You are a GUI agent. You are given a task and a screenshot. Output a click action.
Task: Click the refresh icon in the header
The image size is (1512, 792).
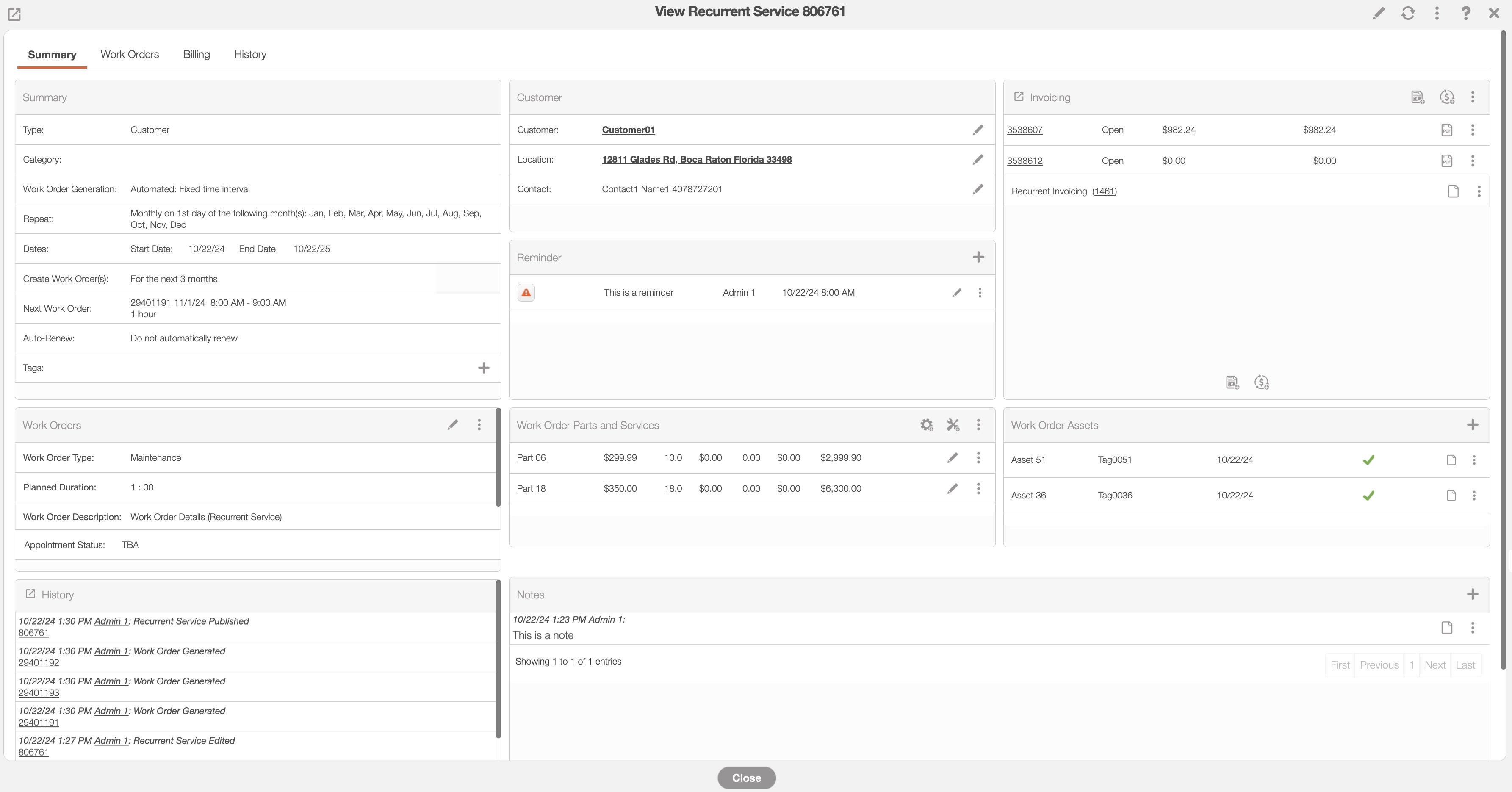click(1407, 13)
